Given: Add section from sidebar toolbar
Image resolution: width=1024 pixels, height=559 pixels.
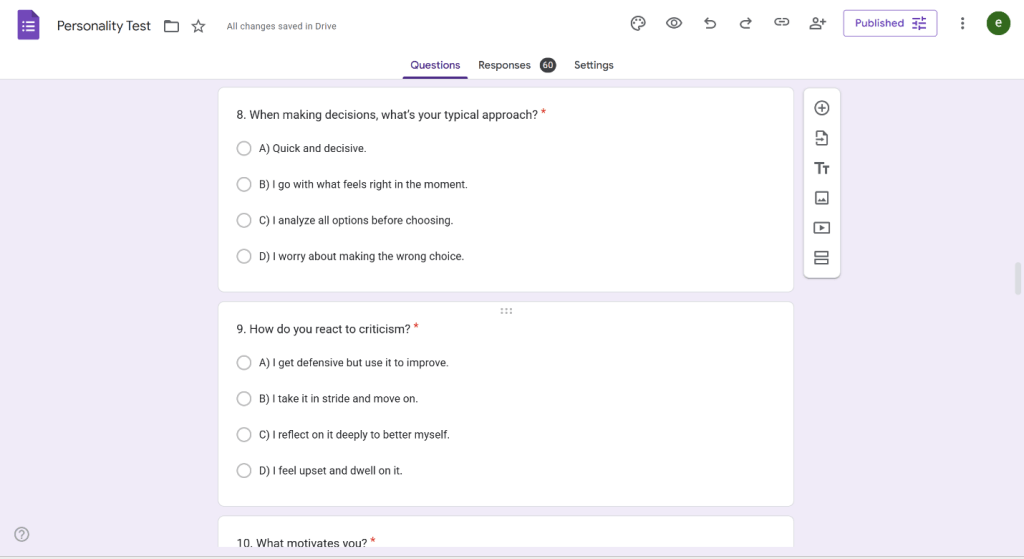Looking at the screenshot, I should [x=821, y=258].
